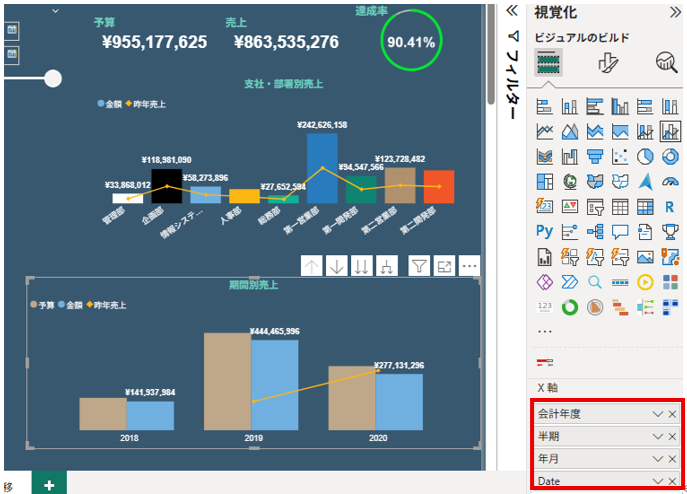Viewport: 687px width, 494px height.
Task: Insert an Azure Maps visual
Action: (x=645, y=181)
